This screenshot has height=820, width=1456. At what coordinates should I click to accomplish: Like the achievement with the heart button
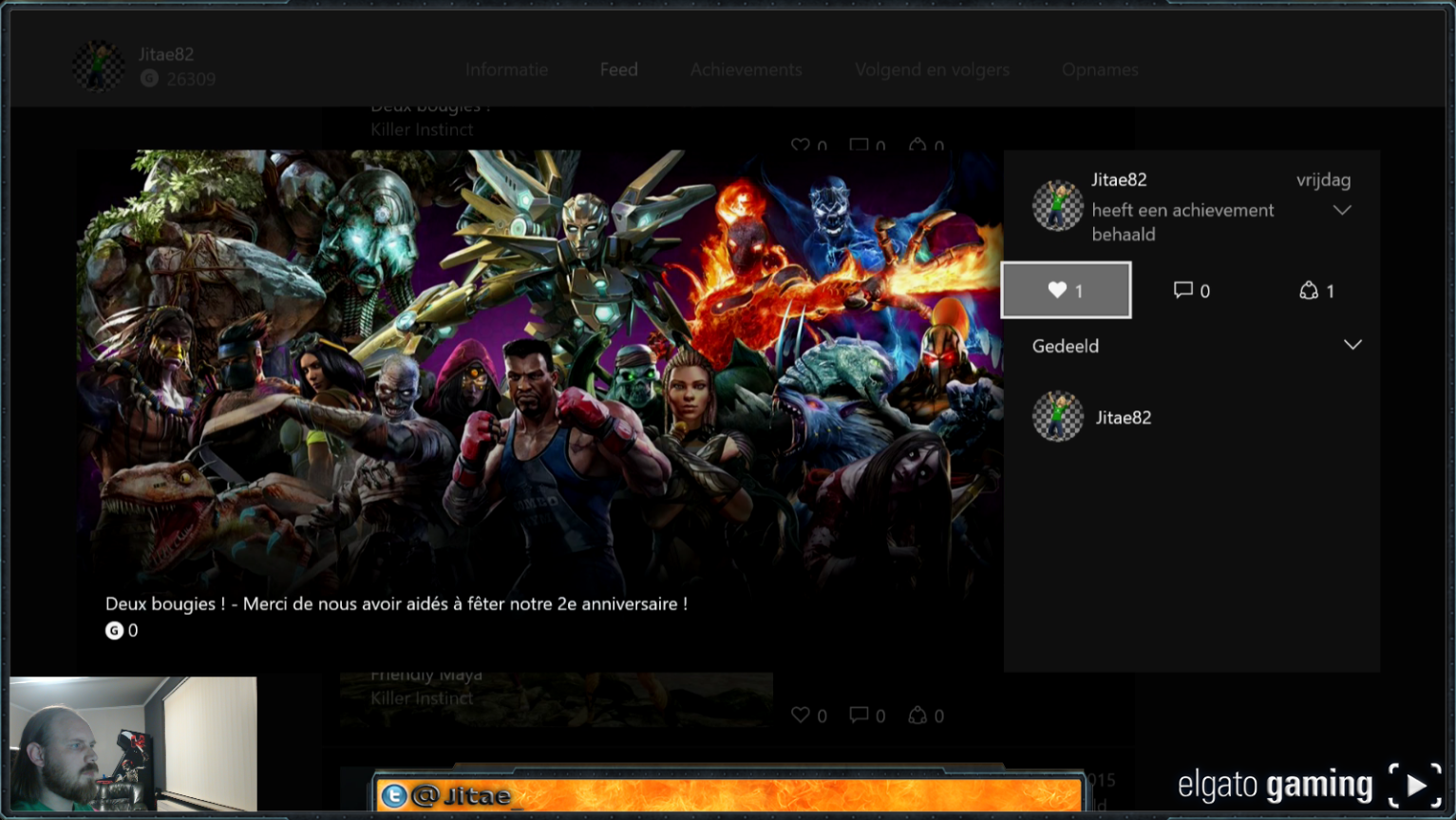1066,290
